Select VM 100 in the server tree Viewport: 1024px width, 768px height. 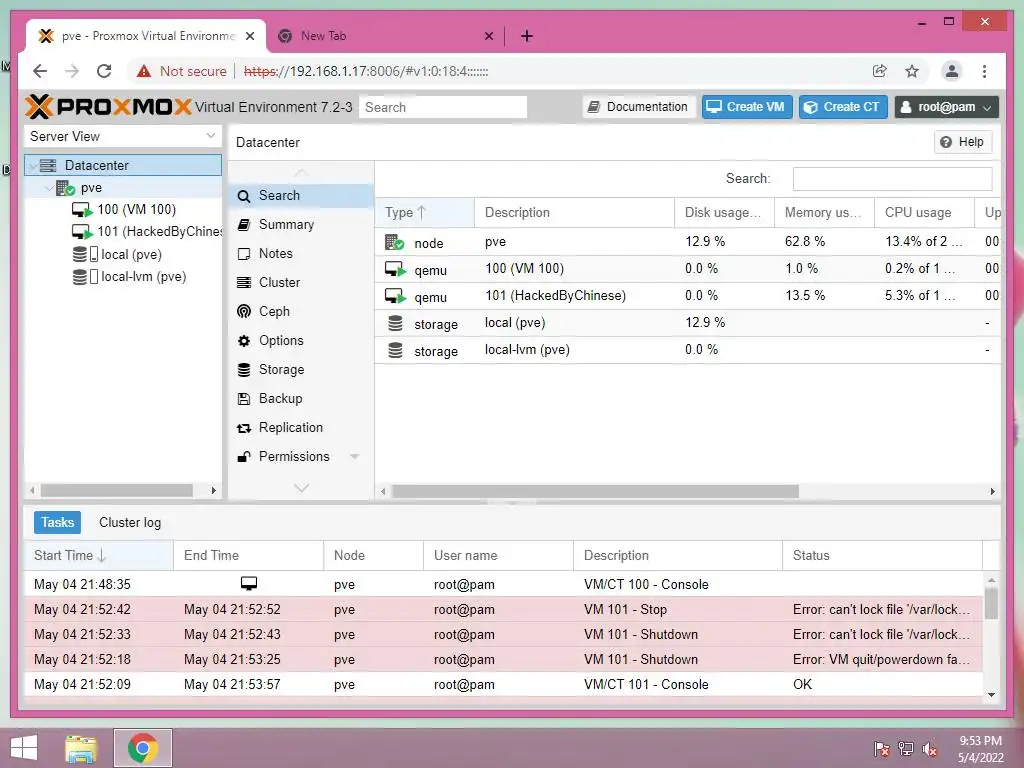click(124, 210)
